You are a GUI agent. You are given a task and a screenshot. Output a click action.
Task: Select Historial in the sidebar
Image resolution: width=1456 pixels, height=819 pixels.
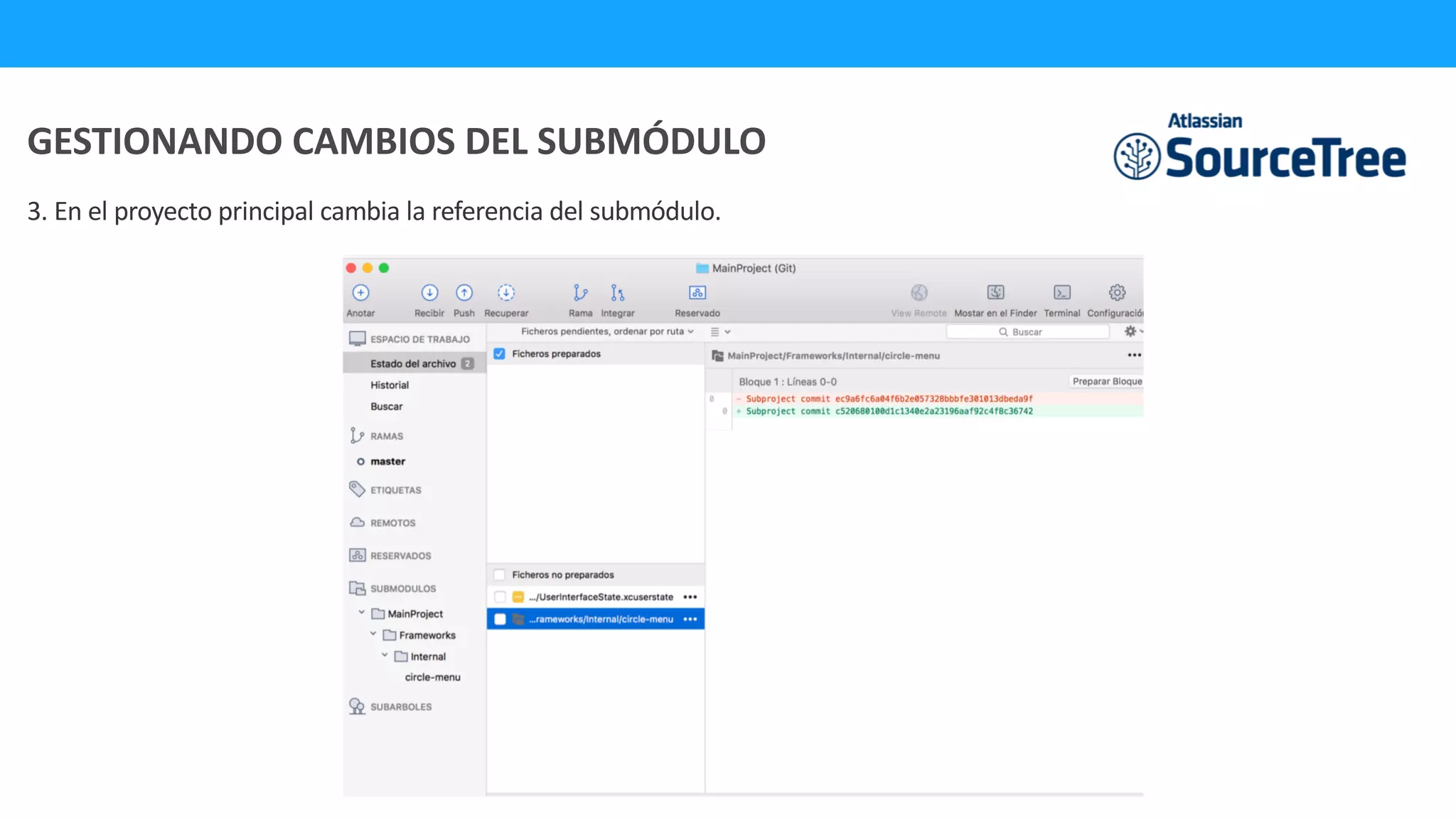(x=390, y=385)
